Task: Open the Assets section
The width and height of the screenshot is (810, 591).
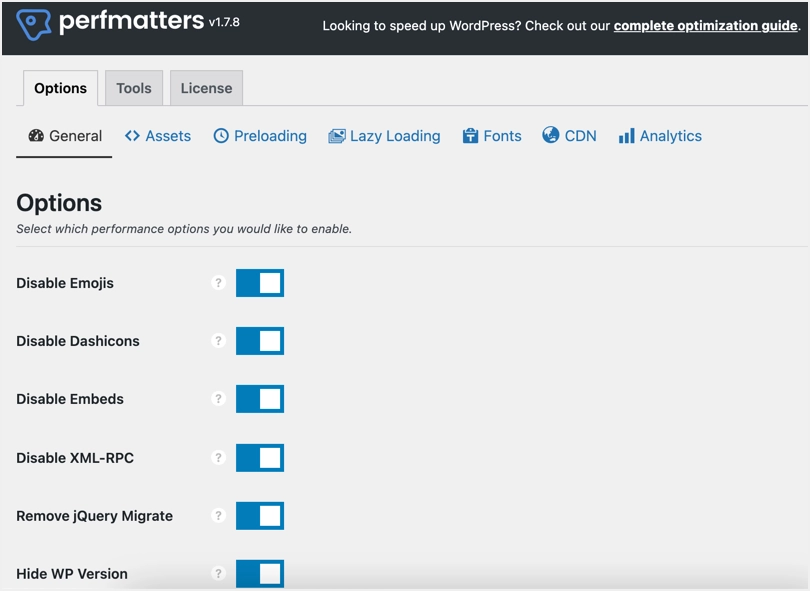Action: (158, 136)
